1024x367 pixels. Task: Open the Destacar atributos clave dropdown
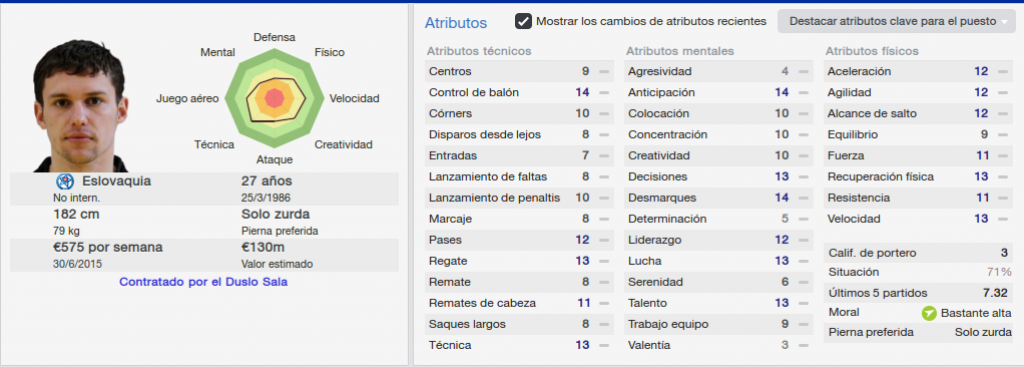tap(896, 22)
